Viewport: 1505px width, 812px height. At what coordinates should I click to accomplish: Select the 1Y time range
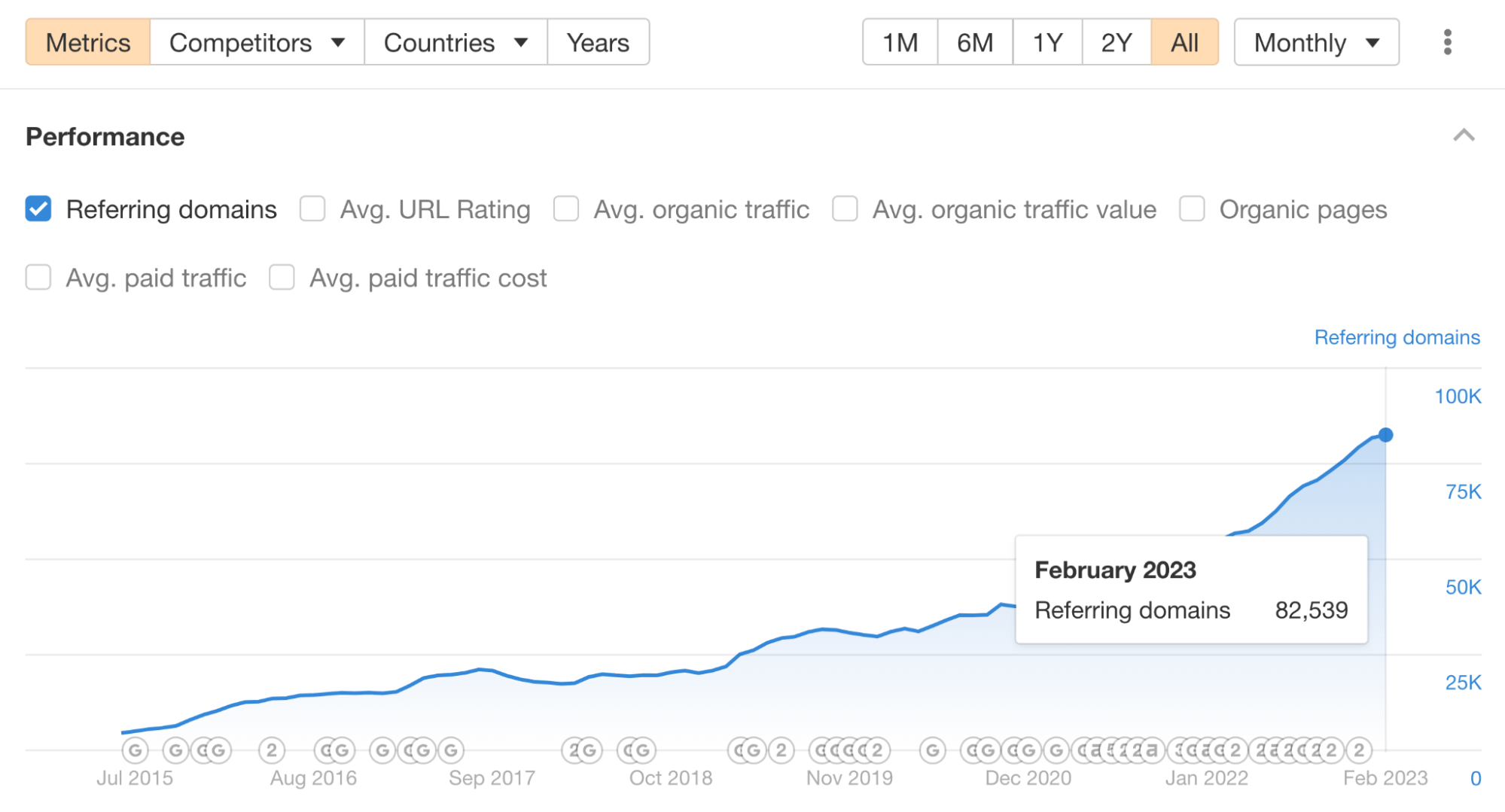point(1046,42)
